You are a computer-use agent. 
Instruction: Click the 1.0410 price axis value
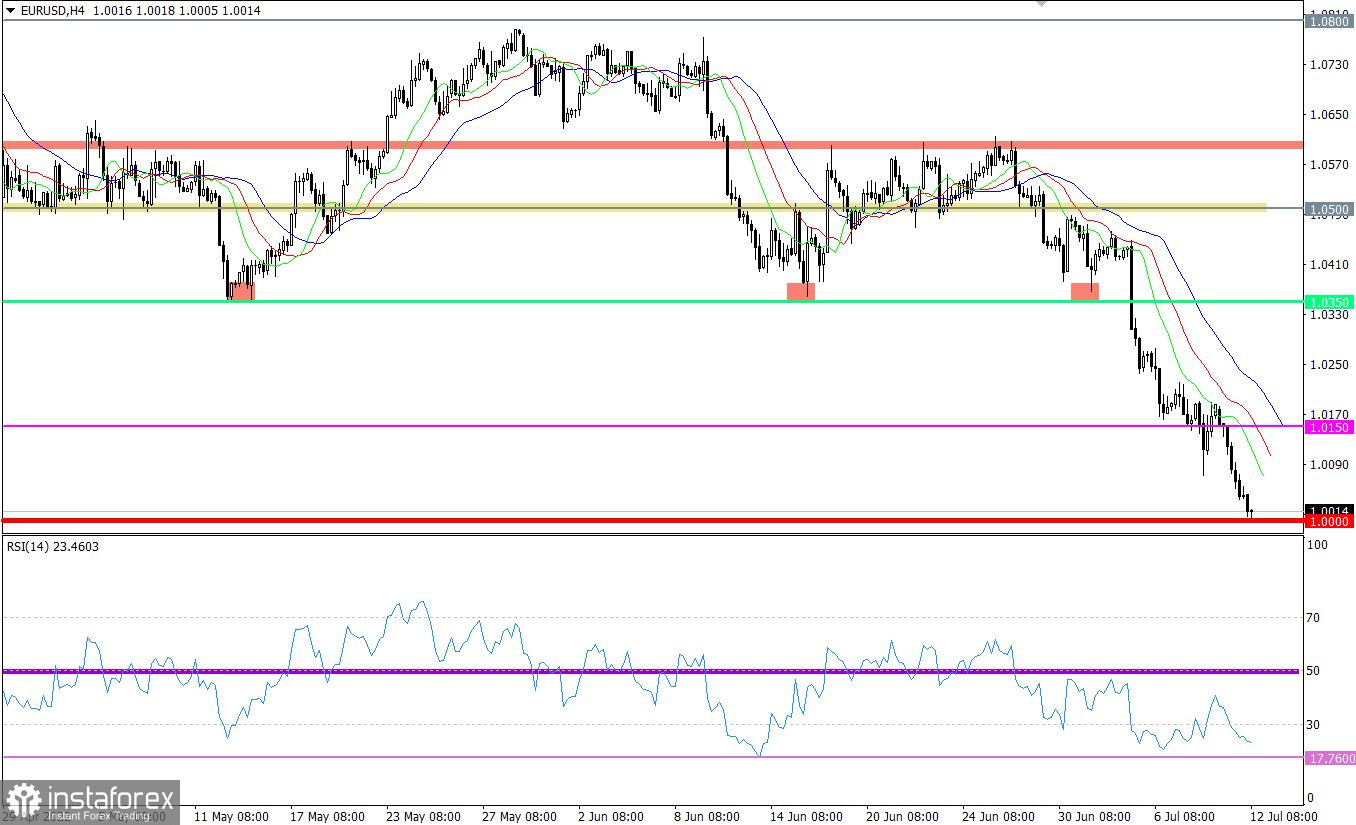point(1328,264)
